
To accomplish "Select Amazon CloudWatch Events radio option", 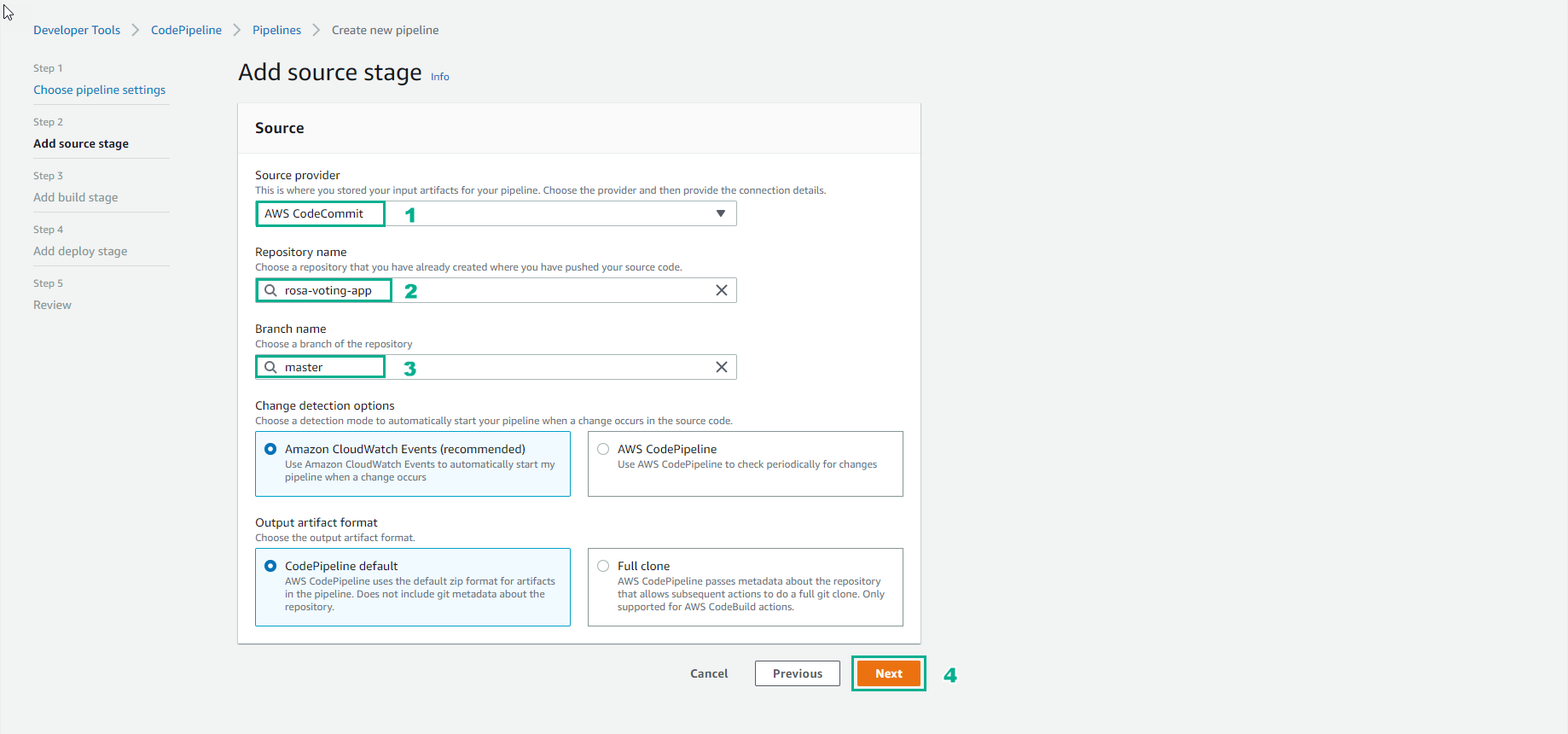I will [270, 449].
